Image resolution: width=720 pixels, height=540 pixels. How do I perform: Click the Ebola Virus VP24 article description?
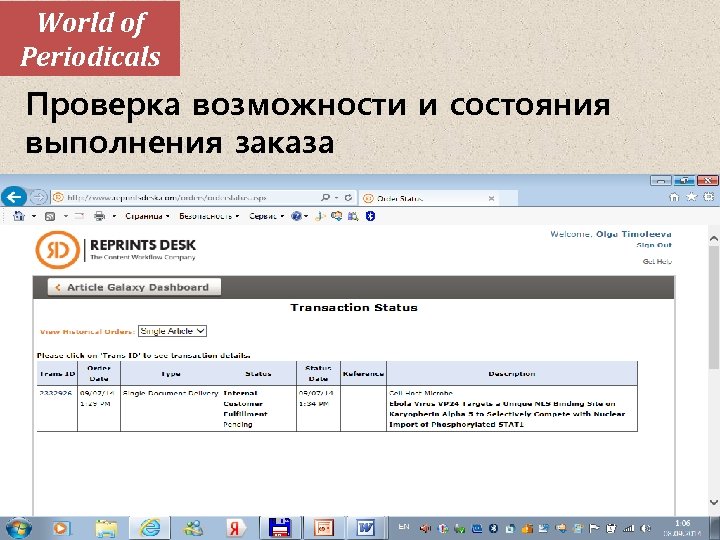pos(507,414)
